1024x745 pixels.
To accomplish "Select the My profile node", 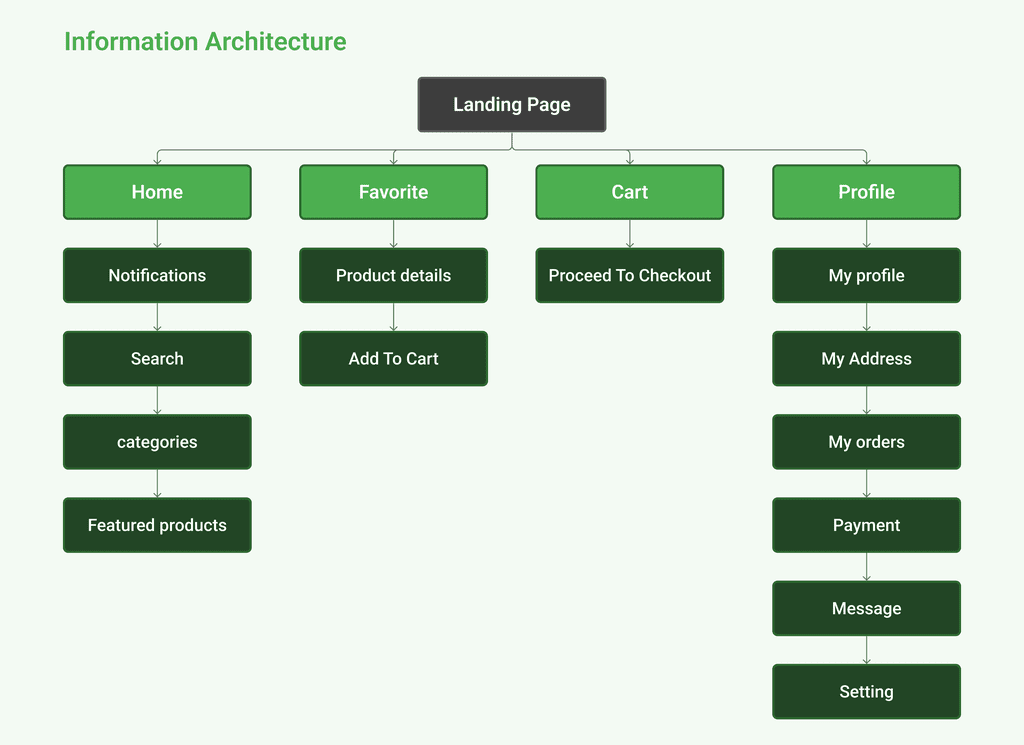I will [867, 276].
